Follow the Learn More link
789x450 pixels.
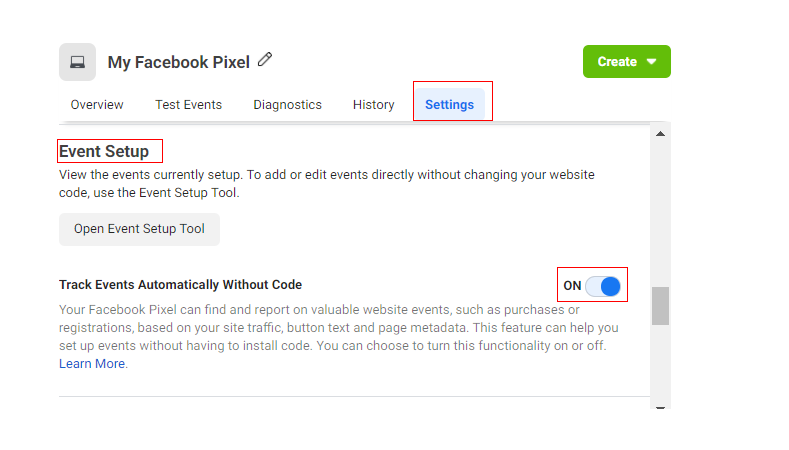click(x=92, y=364)
